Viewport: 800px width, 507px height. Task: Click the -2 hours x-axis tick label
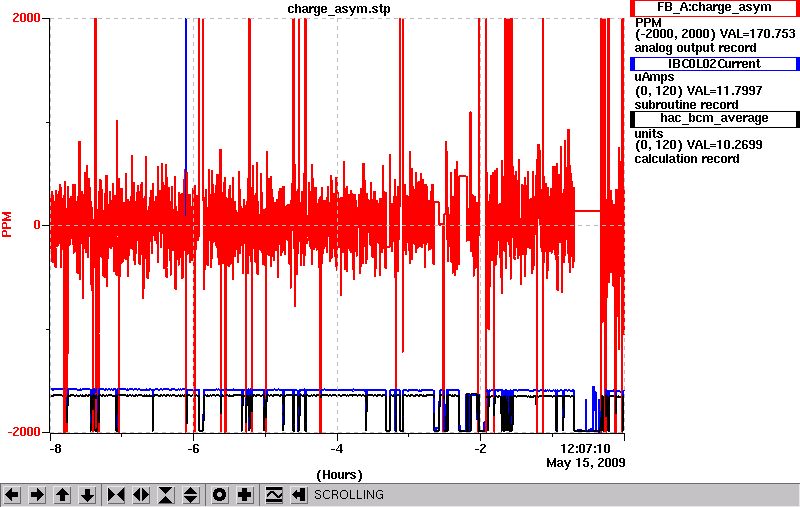tap(480, 449)
